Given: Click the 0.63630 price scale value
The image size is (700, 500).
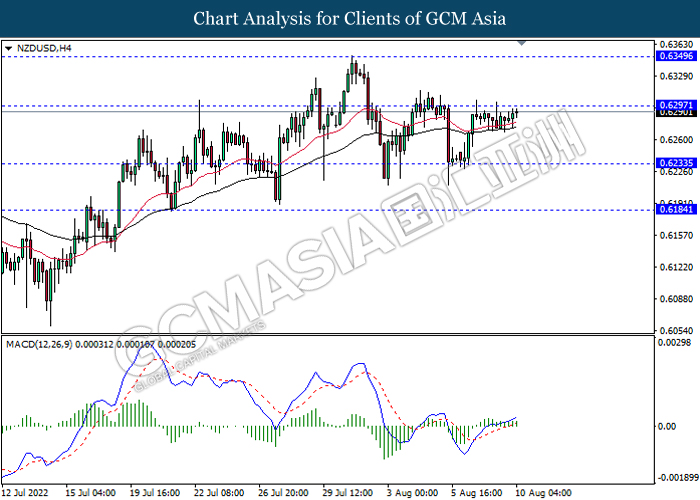Looking at the screenshot, I should pyautogui.click(x=677, y=45).
